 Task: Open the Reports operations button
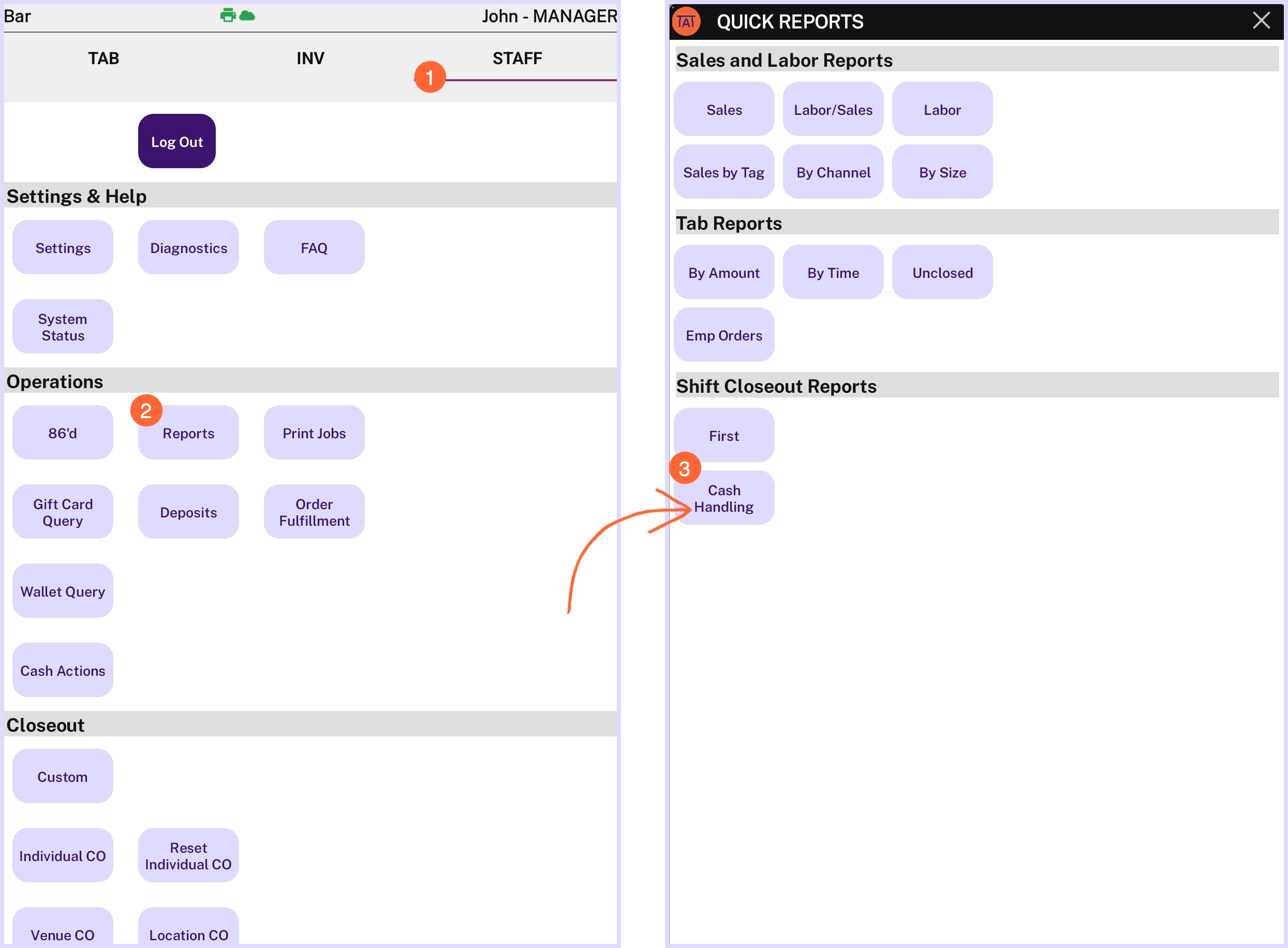(x=188, y=433)
